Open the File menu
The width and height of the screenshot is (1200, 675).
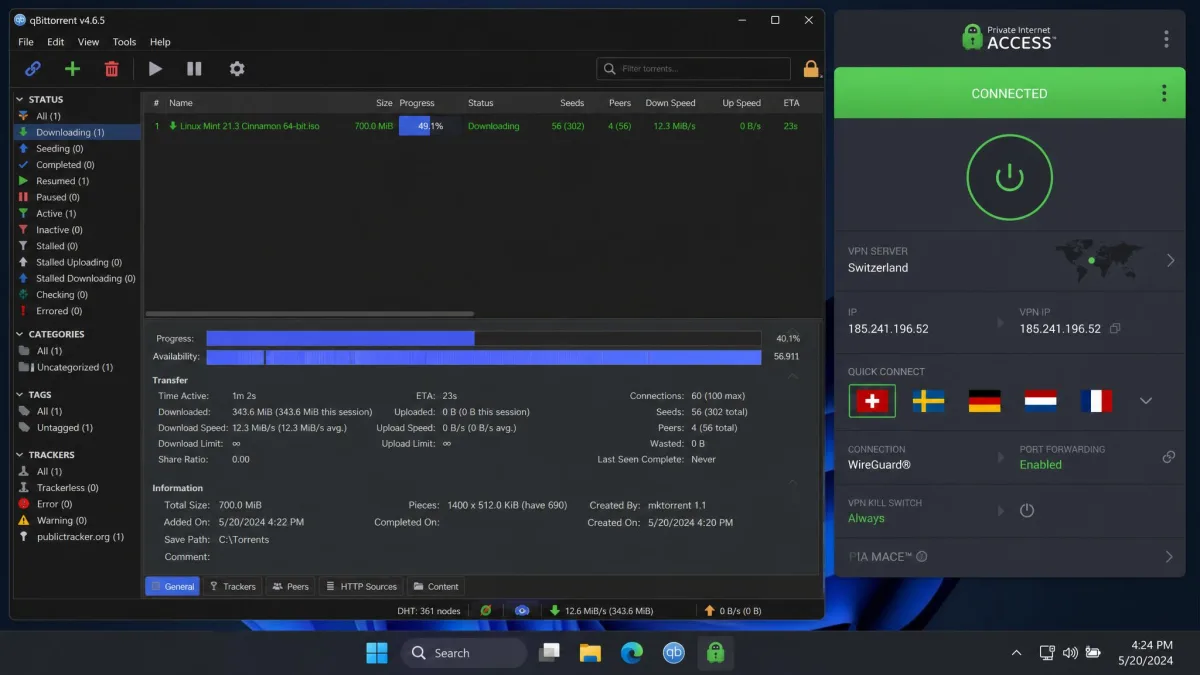click(26, 42)
